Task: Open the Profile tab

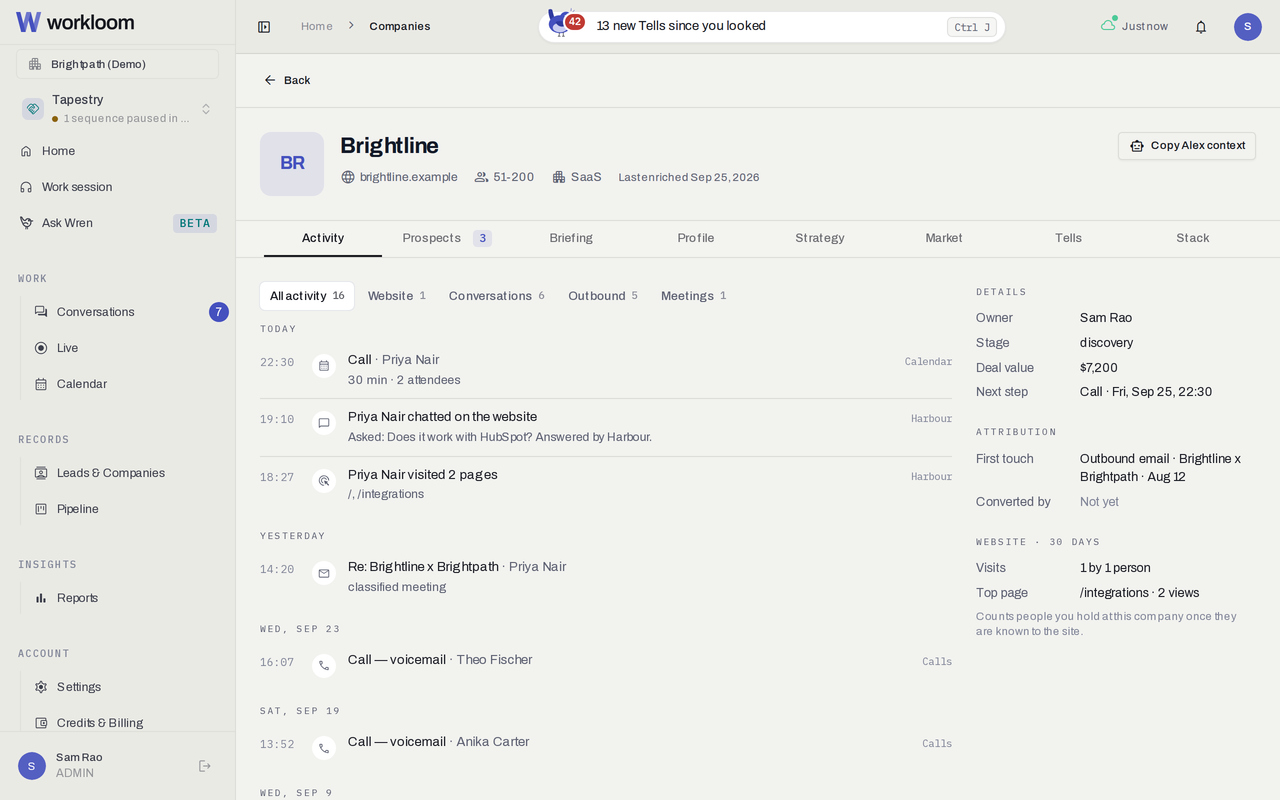Action: point(696,238)
